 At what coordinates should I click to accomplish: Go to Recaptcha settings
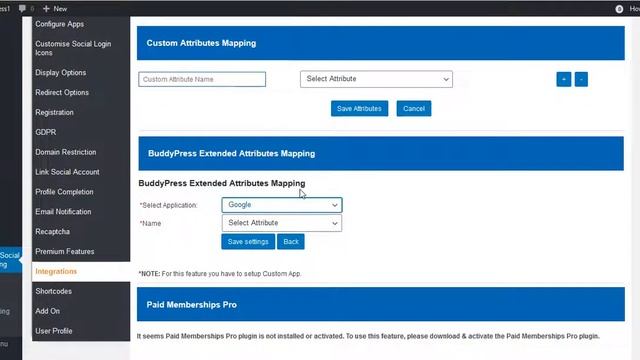tap(53, 232)
